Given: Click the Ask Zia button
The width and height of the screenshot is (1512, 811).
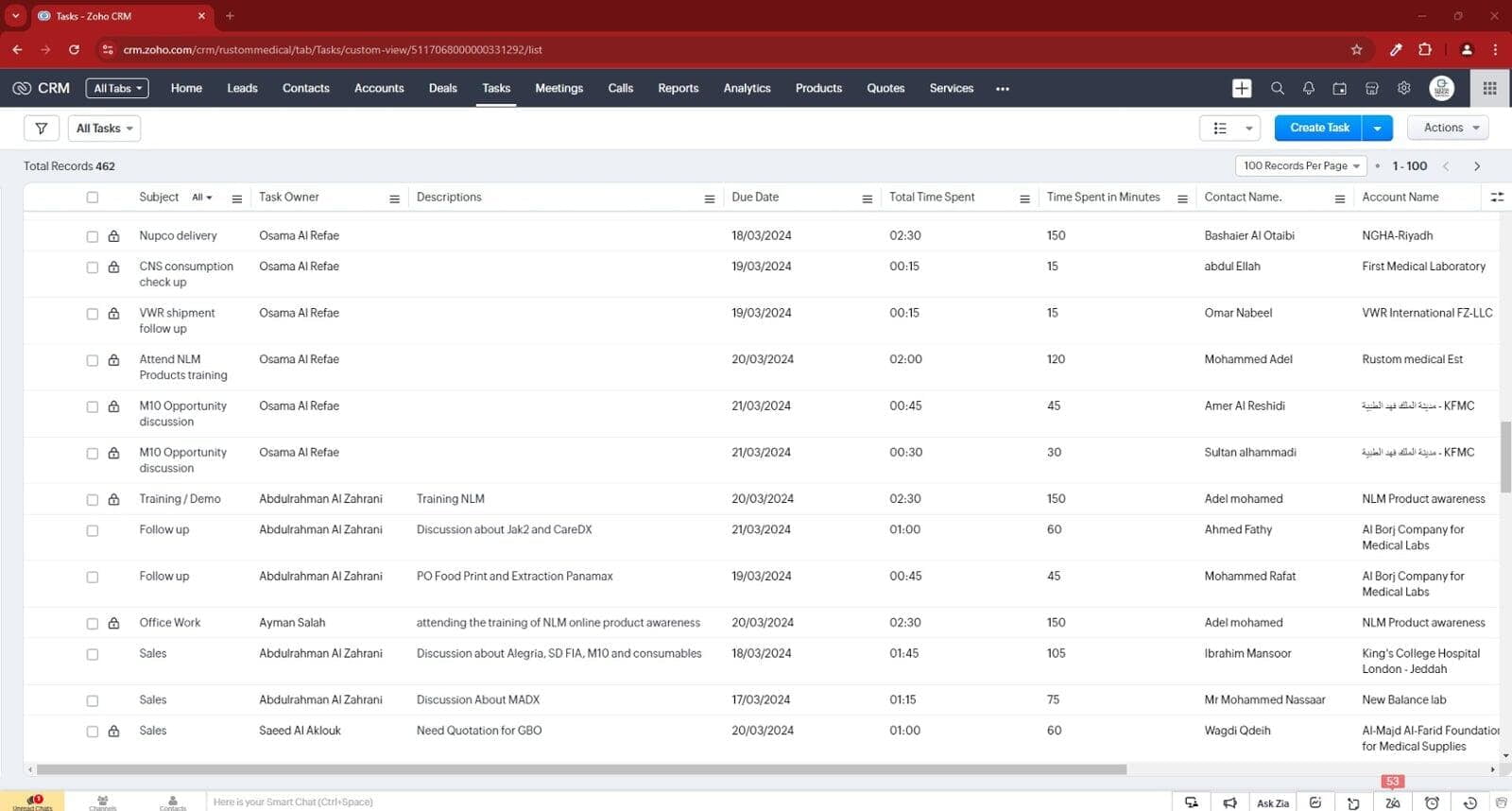Looking at the screenshot, I should (1272, 802).
